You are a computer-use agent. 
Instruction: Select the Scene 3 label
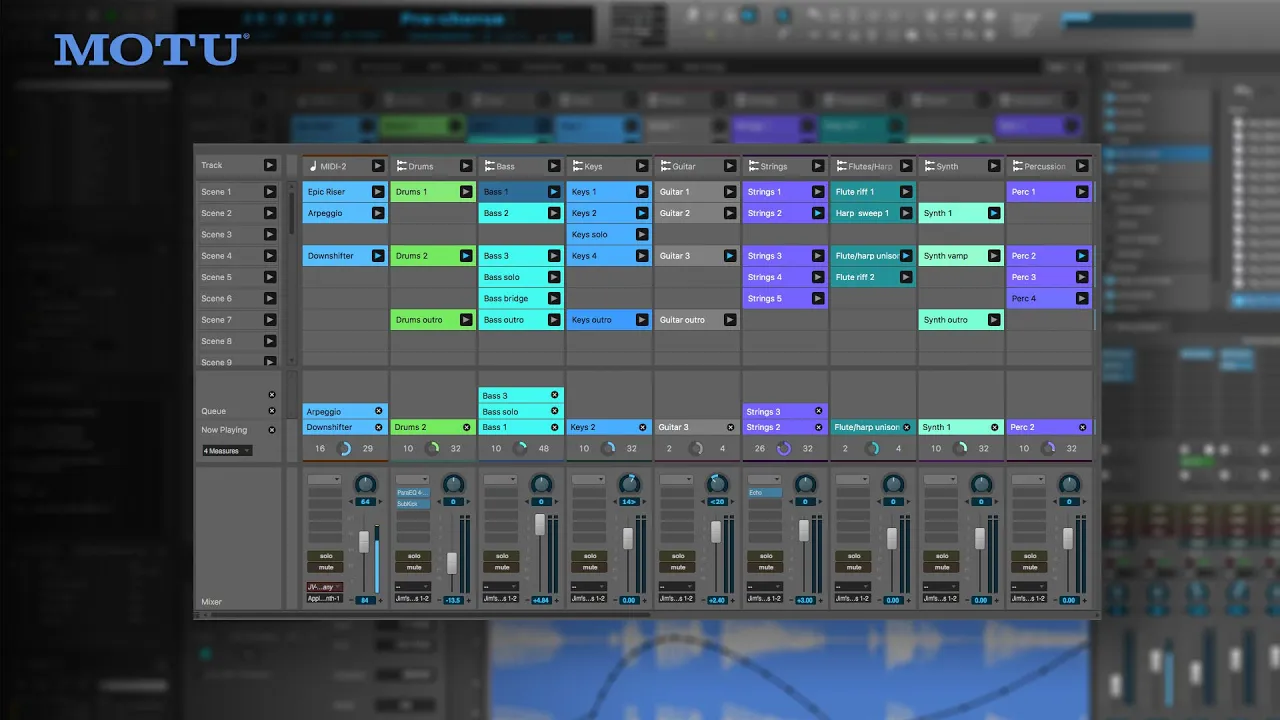[x=216, y=235]
